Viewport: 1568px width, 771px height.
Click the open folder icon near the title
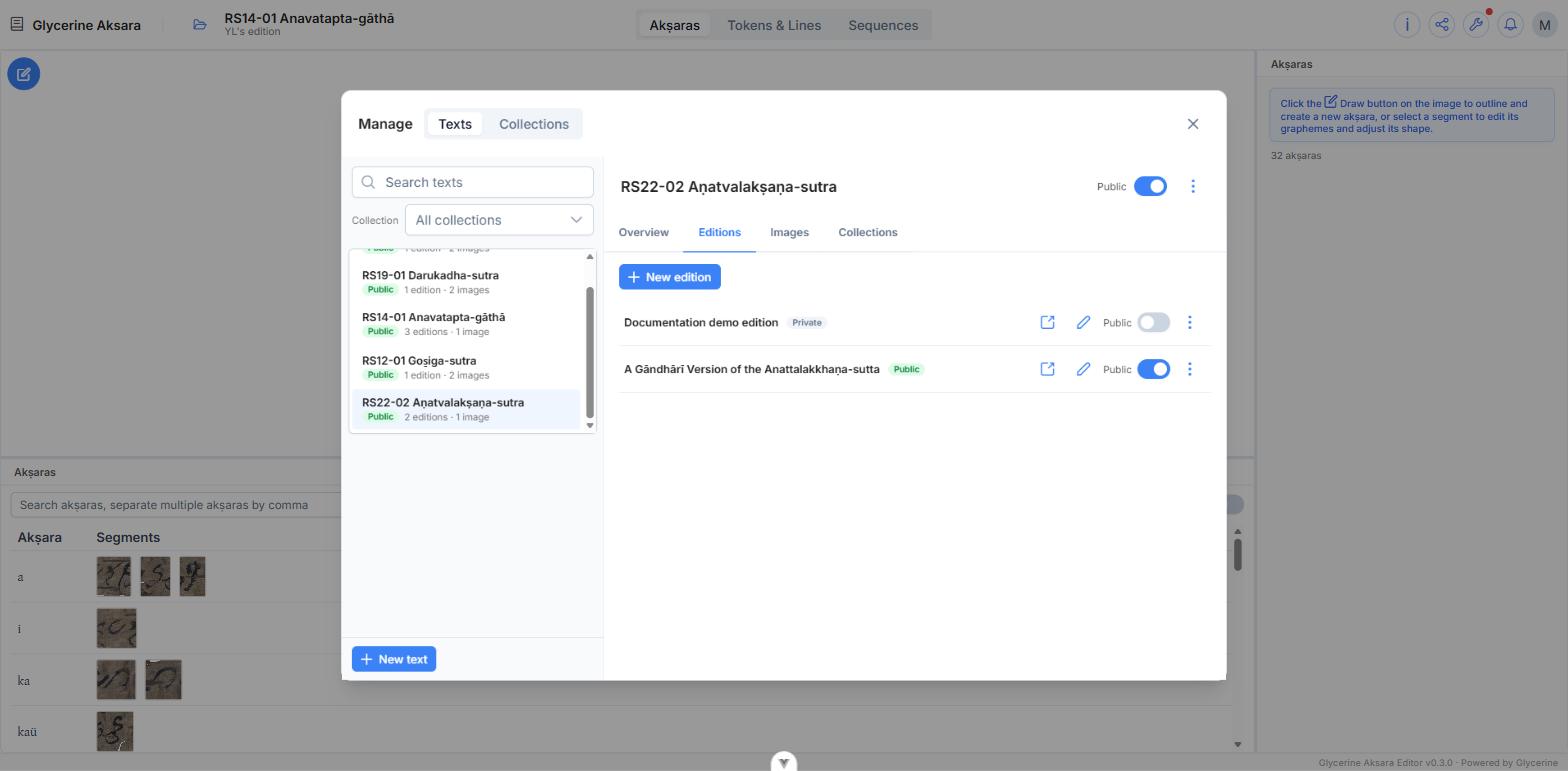tap(200, 25)
